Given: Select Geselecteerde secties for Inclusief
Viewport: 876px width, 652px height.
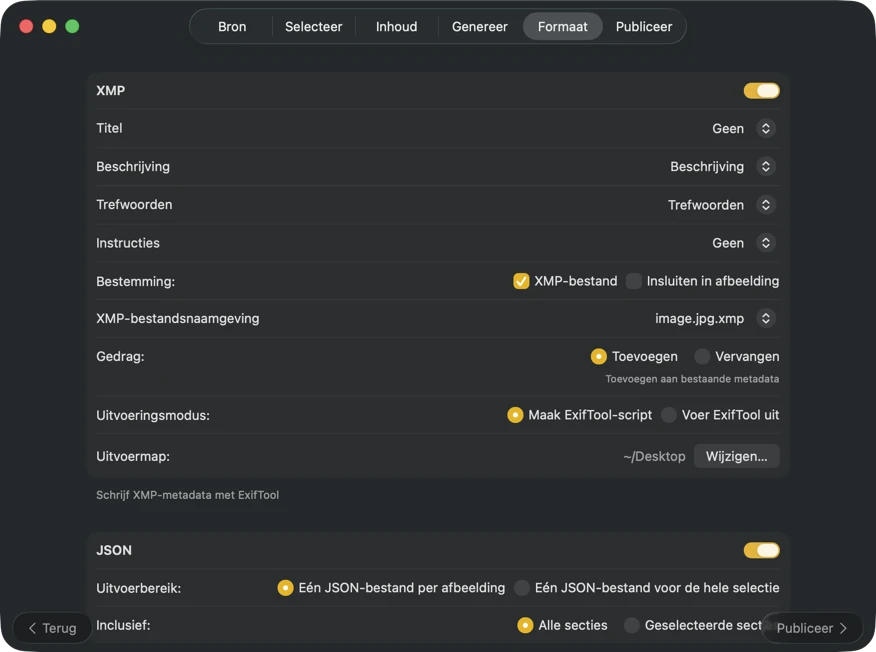Looking at the screenshot, I should pyautogui.click(x=631, y=625).
